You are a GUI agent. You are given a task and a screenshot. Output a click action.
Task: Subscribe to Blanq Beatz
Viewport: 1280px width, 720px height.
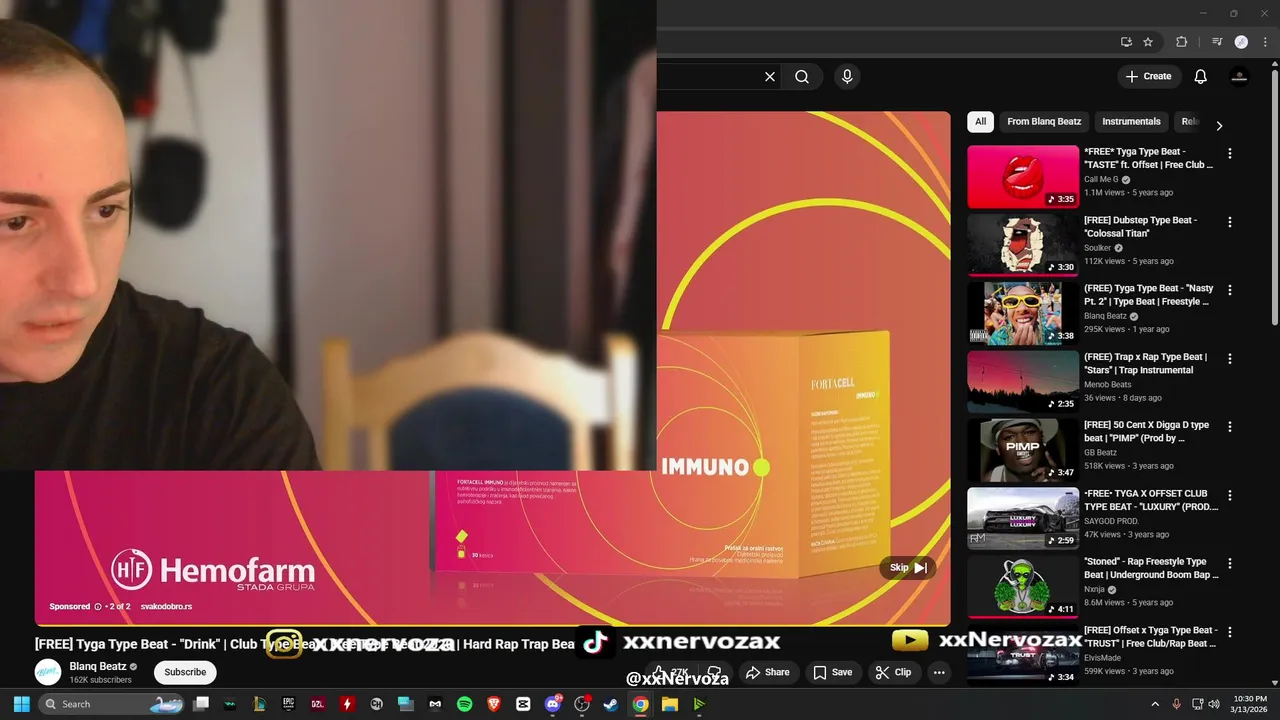(x=185, y=672)
